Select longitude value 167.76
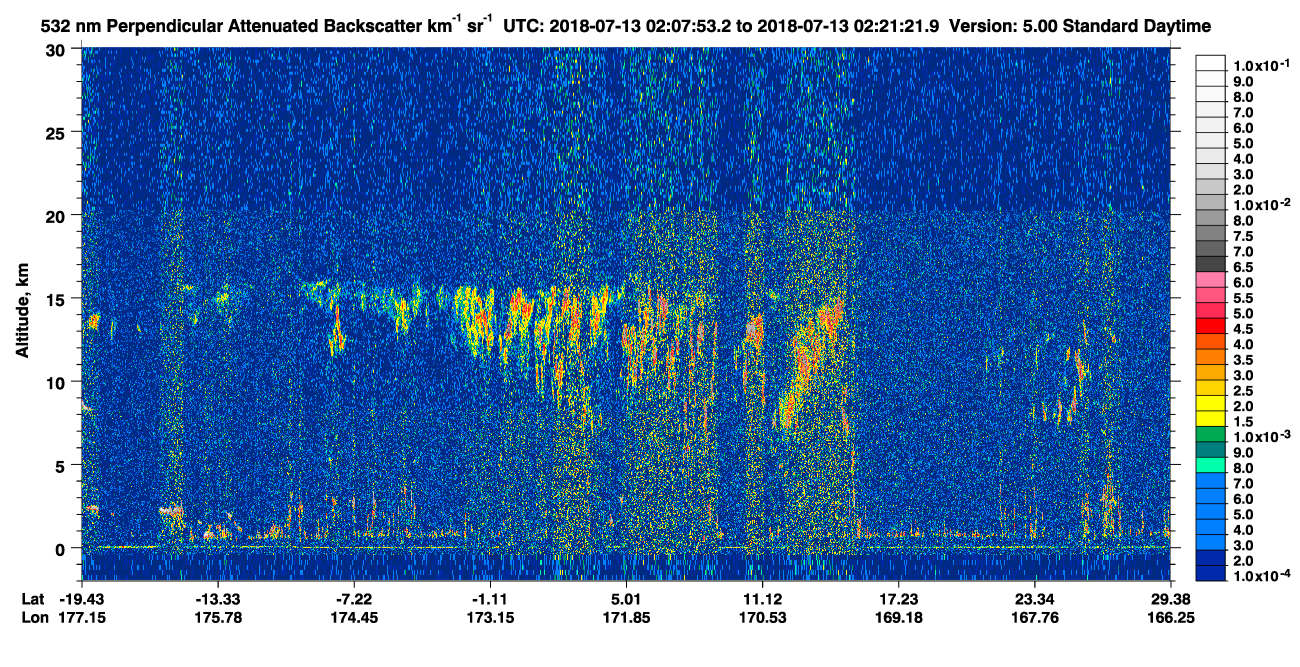Screen dimensions: 1300x667 pos(1034,617)
